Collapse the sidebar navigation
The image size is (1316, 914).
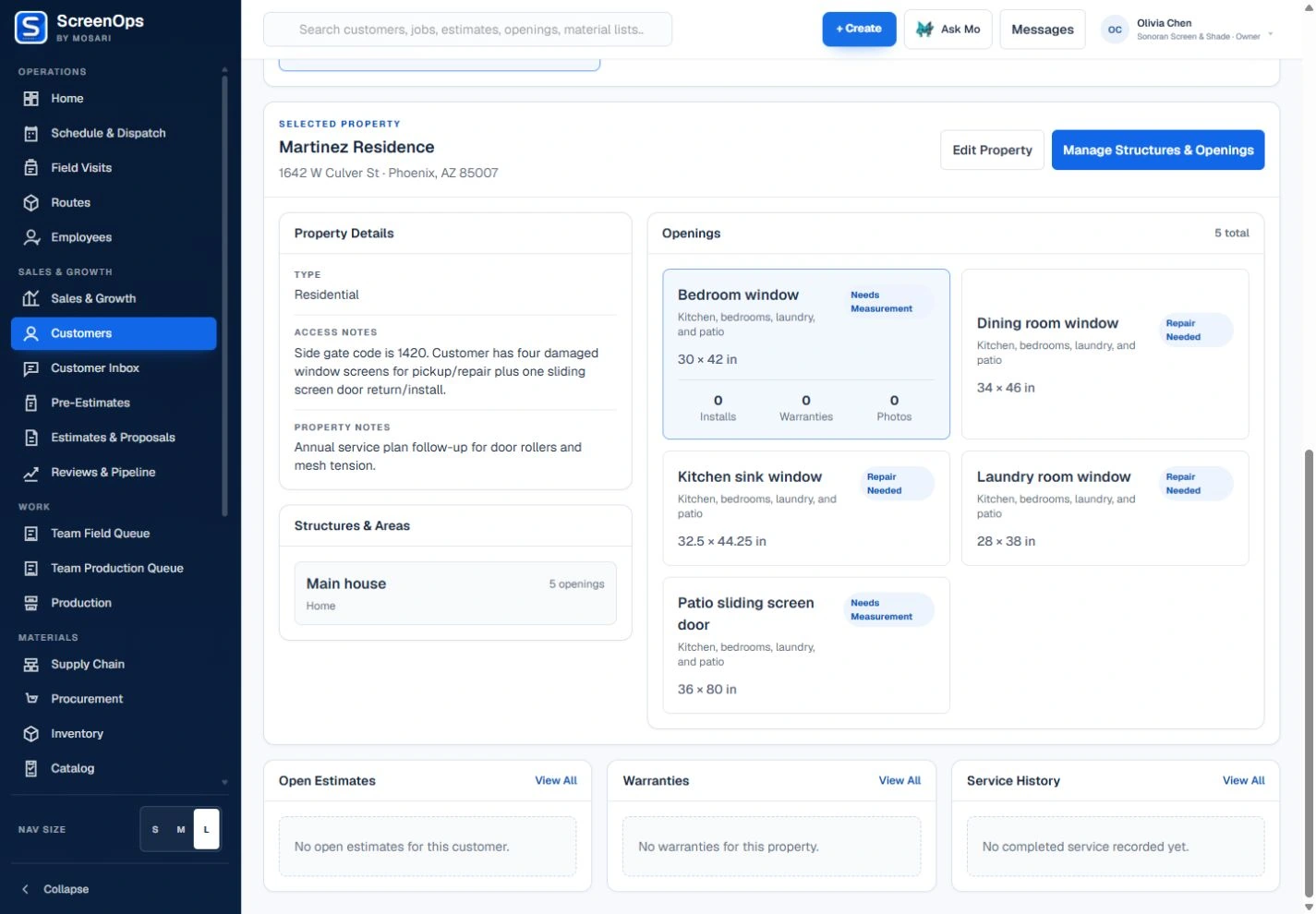click(56, 889)
